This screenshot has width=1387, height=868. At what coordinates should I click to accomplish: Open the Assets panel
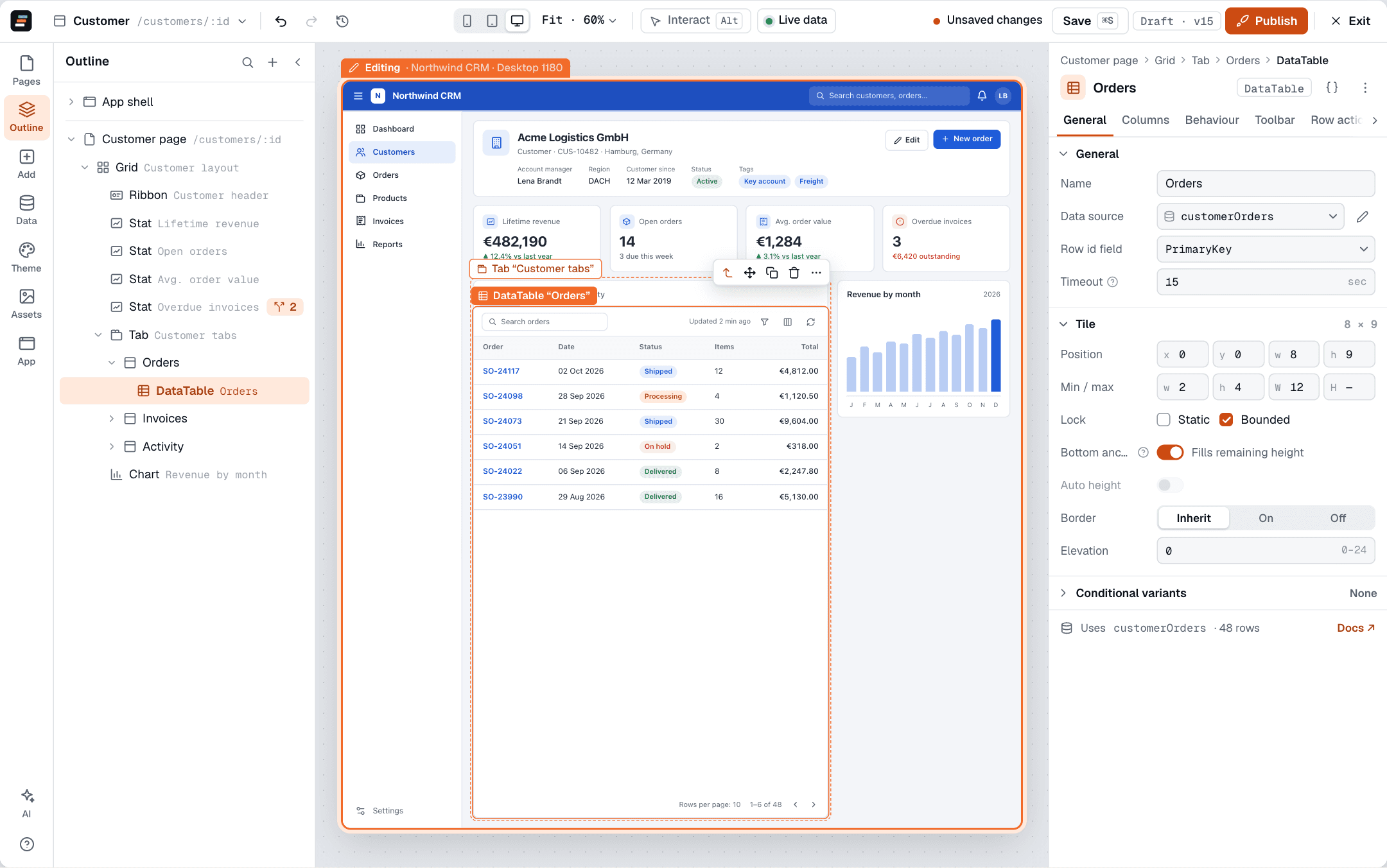(x=26, y=304)
